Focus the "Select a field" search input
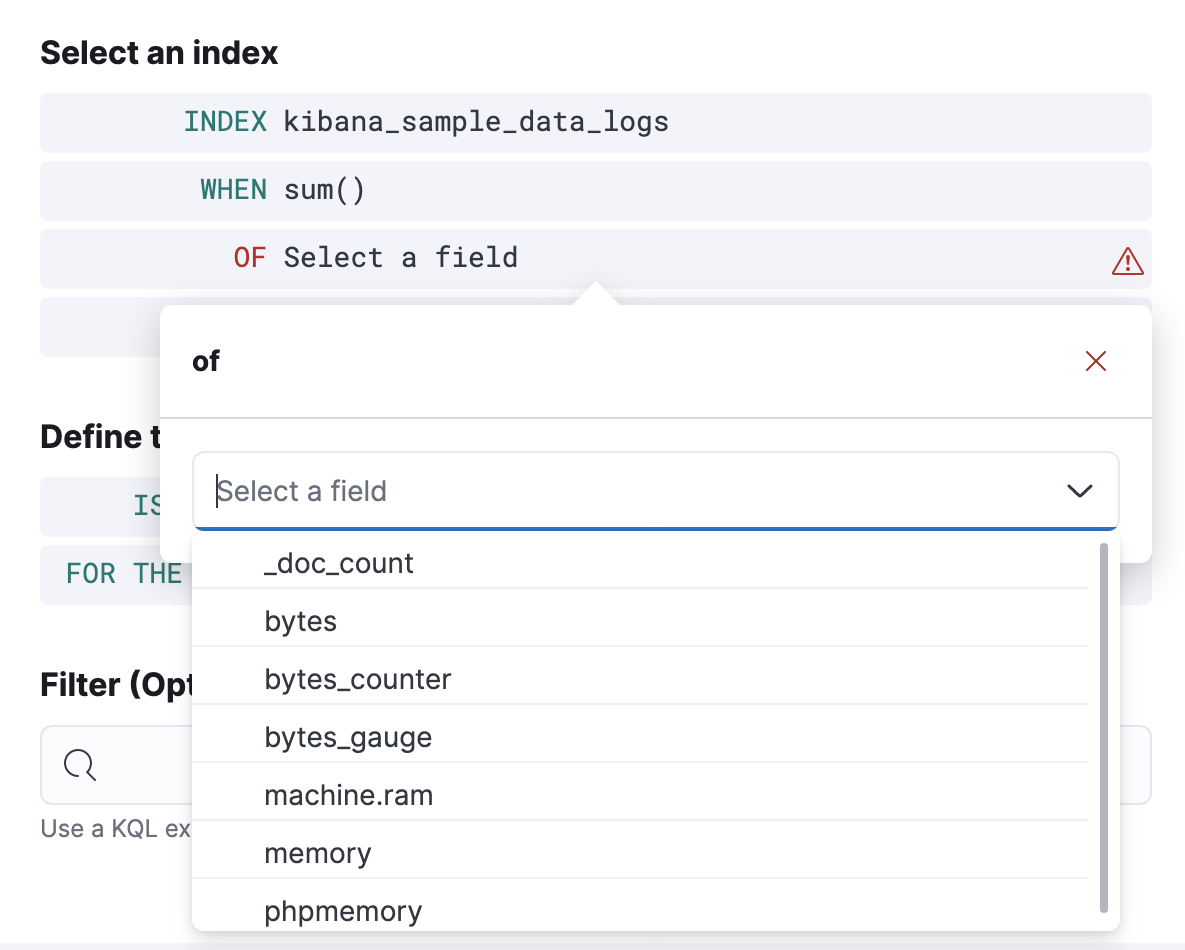 click(x=620, y=491)
